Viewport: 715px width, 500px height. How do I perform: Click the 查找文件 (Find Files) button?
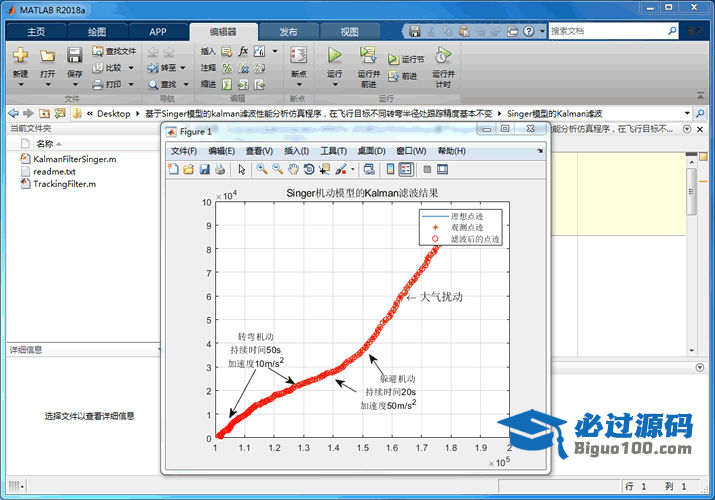(114, 51)
